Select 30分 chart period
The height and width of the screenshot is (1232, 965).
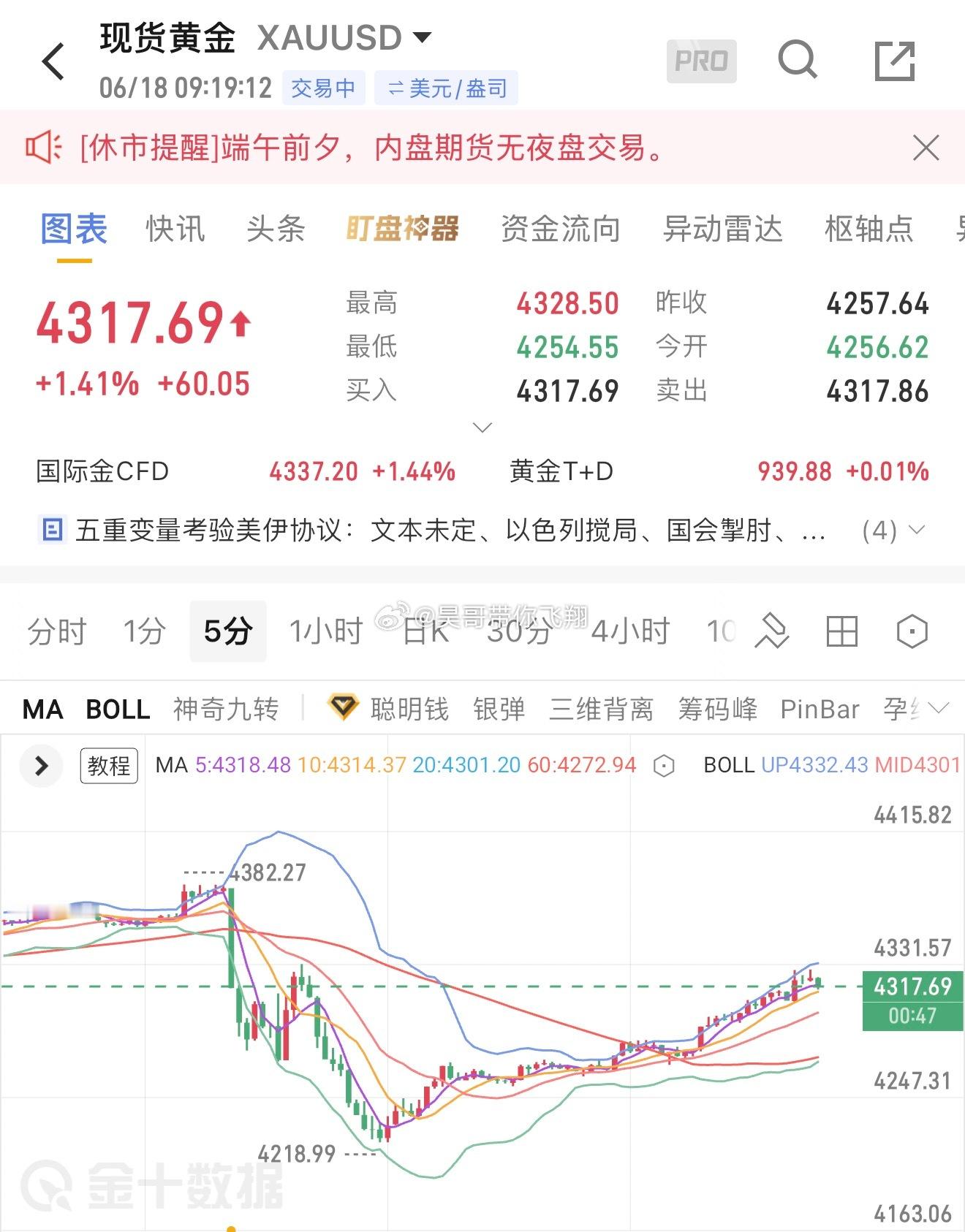pos(519,631)
